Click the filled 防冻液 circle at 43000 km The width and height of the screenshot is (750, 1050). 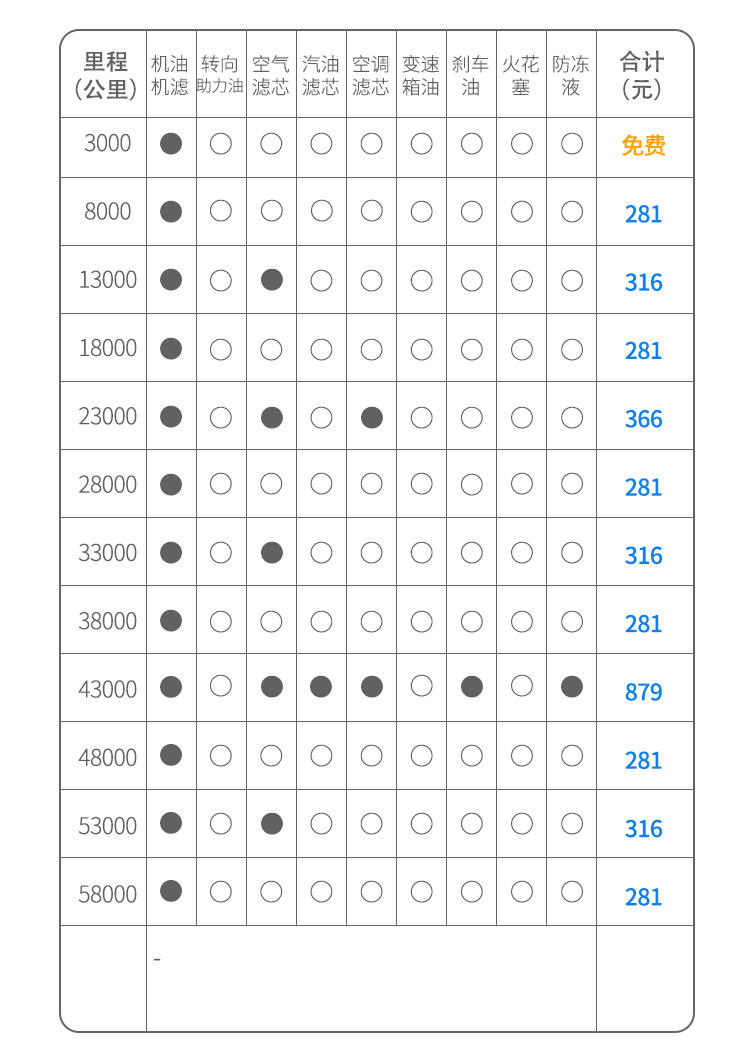[x=571, y=686]
